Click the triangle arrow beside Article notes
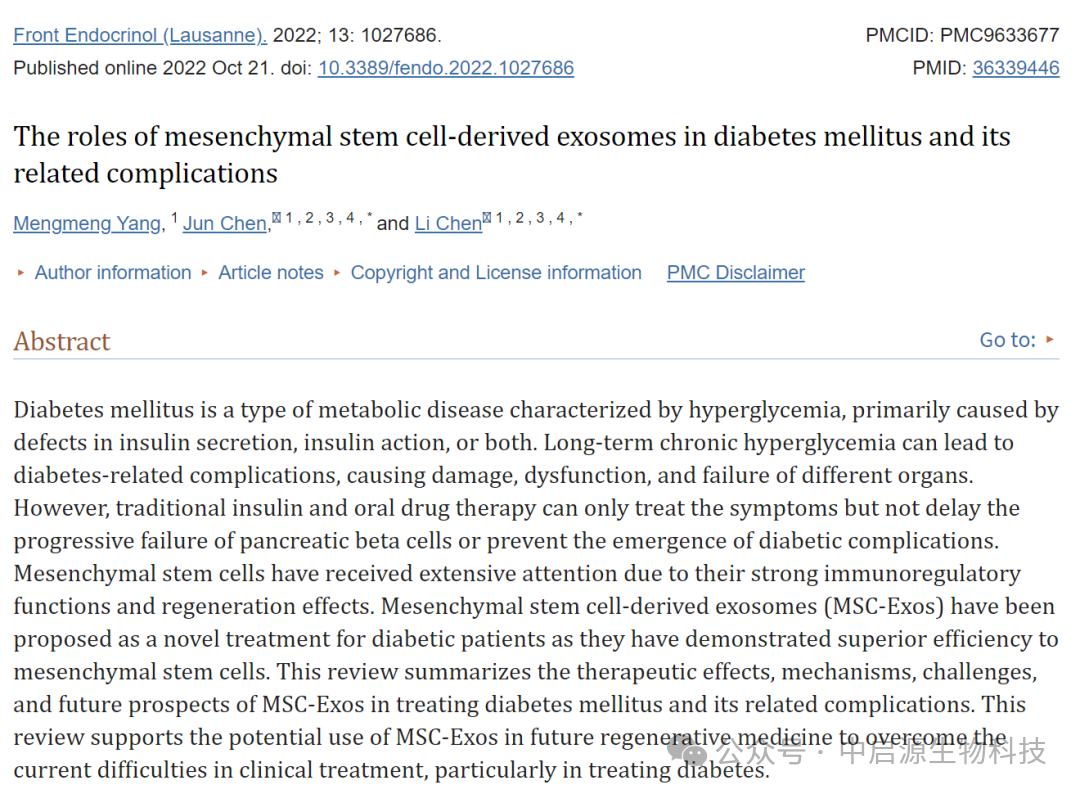 (205, 273)
